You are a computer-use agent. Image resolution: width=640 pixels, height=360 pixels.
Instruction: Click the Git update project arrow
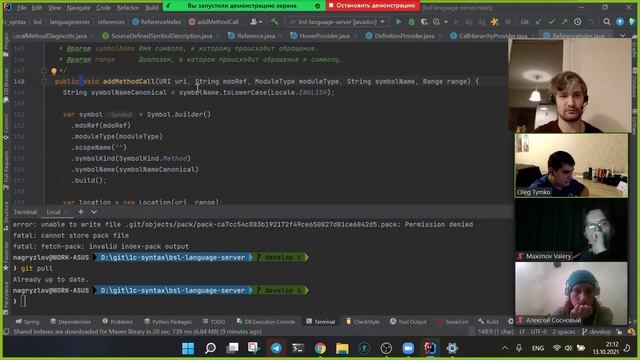[x=539, y=22]
